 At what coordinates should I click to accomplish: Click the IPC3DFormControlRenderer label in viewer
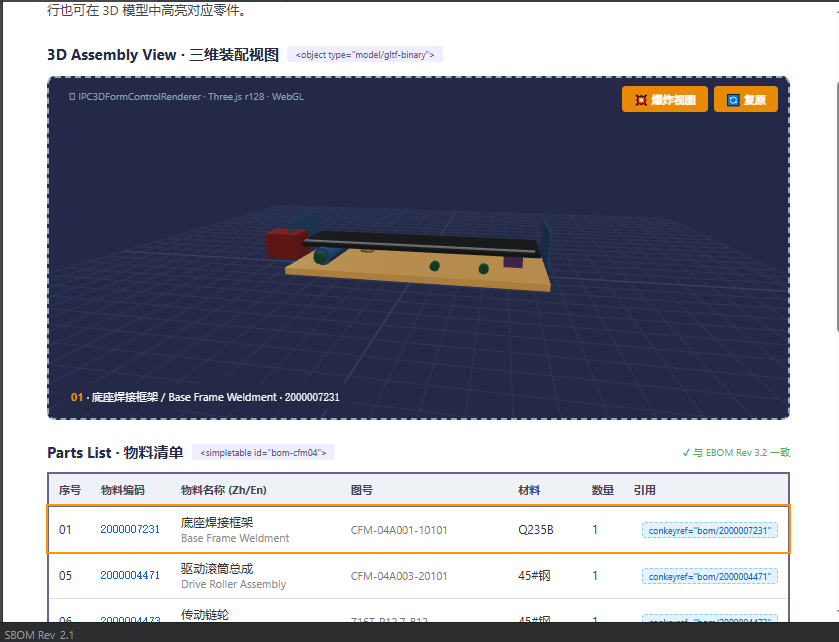[x=186, y=97]
